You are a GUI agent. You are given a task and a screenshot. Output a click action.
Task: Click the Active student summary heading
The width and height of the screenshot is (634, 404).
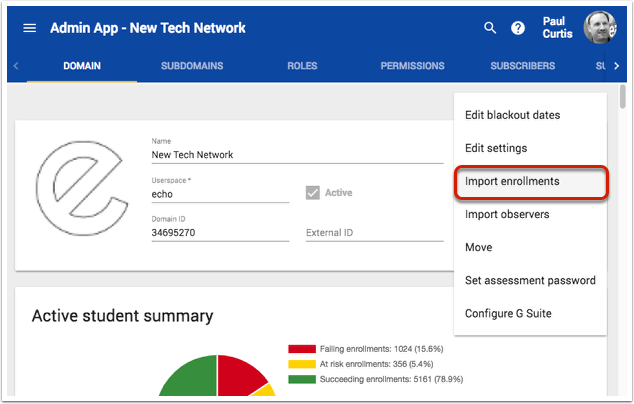123,316
